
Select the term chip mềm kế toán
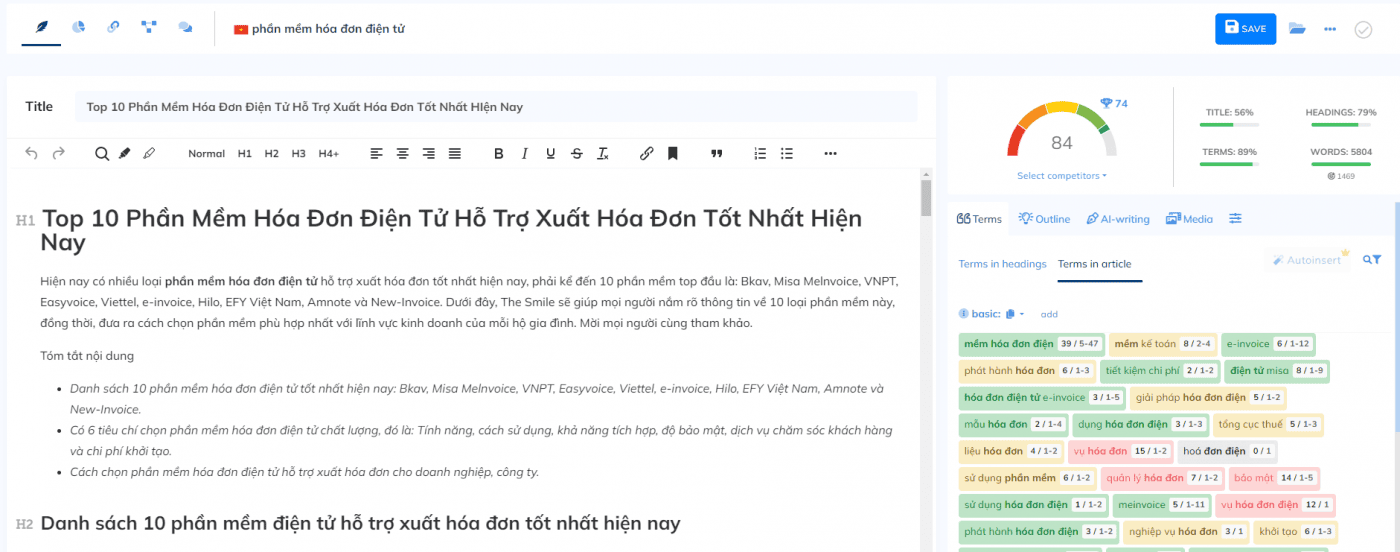1163,344
